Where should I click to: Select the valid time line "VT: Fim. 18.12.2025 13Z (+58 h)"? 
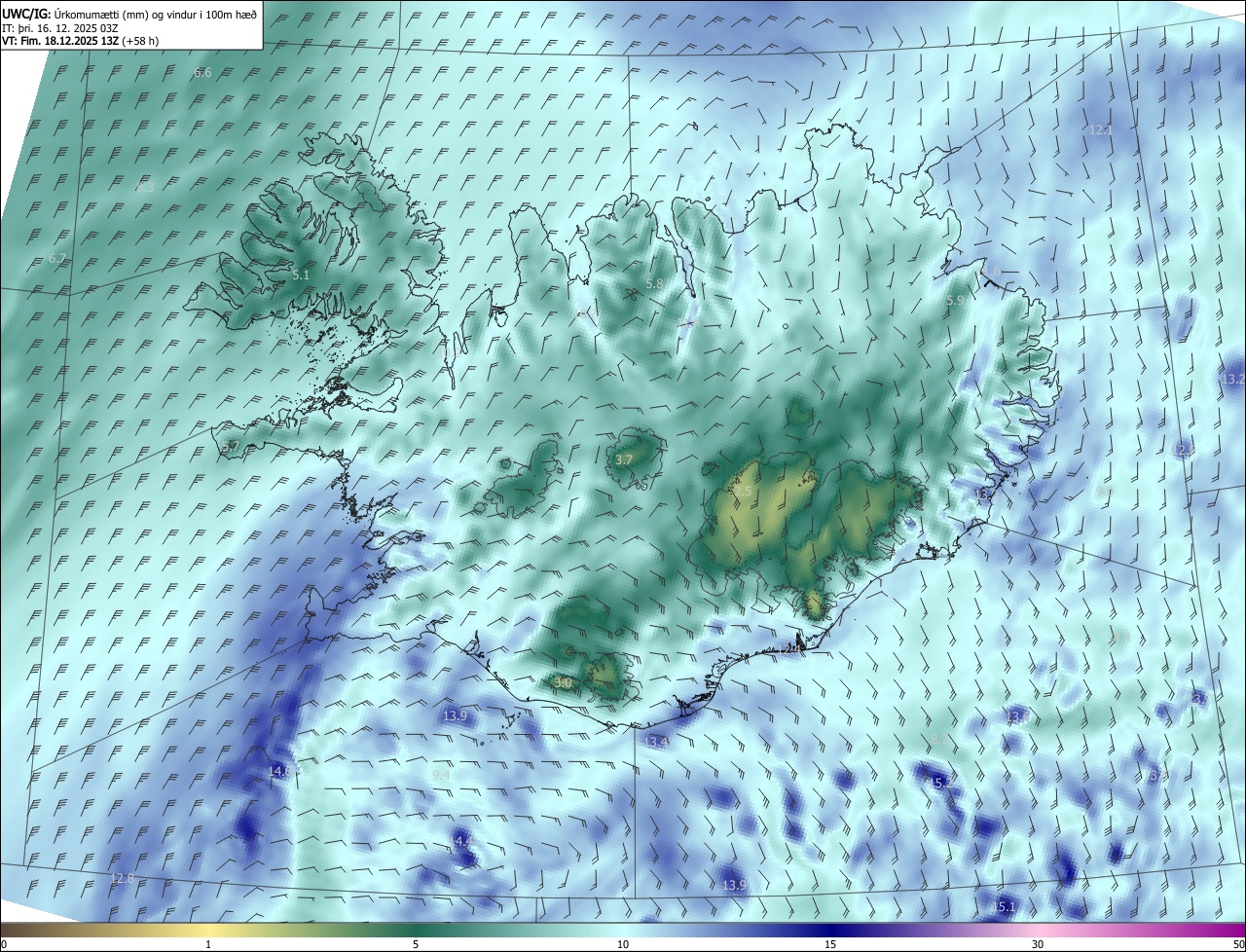(x=81, y=41)
